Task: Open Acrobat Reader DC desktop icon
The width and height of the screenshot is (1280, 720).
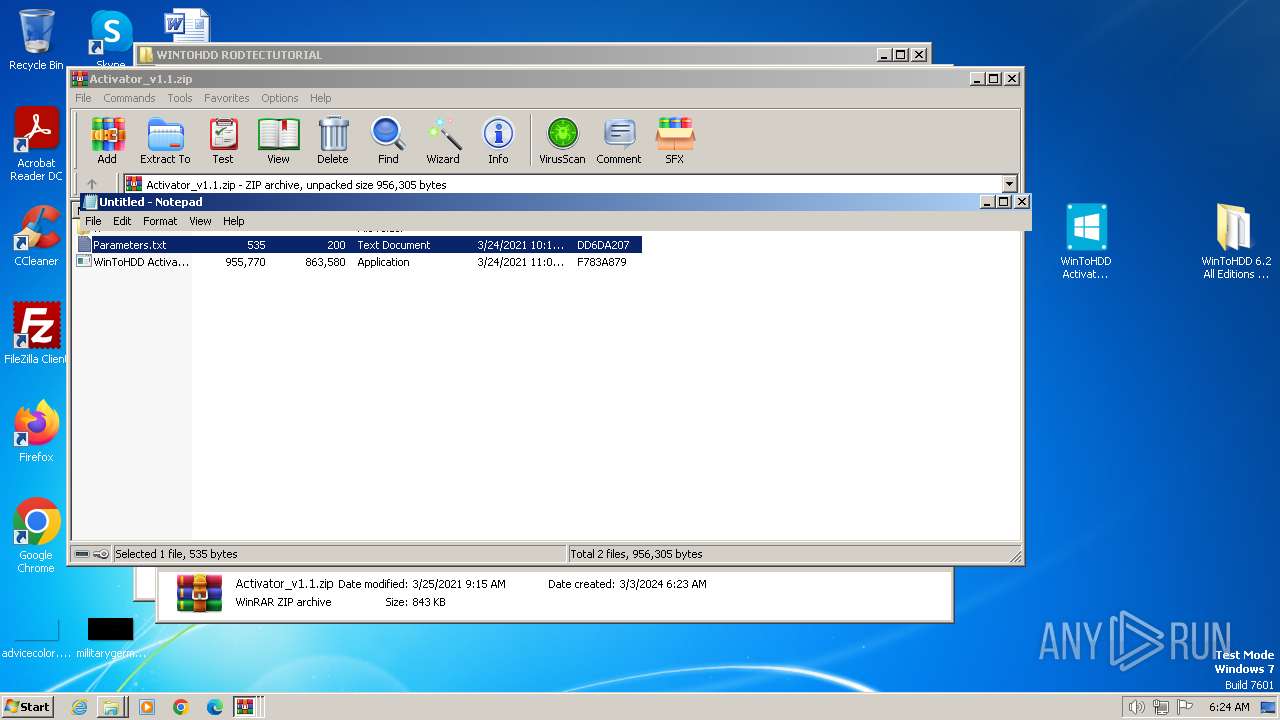Action: click(36, 145)
